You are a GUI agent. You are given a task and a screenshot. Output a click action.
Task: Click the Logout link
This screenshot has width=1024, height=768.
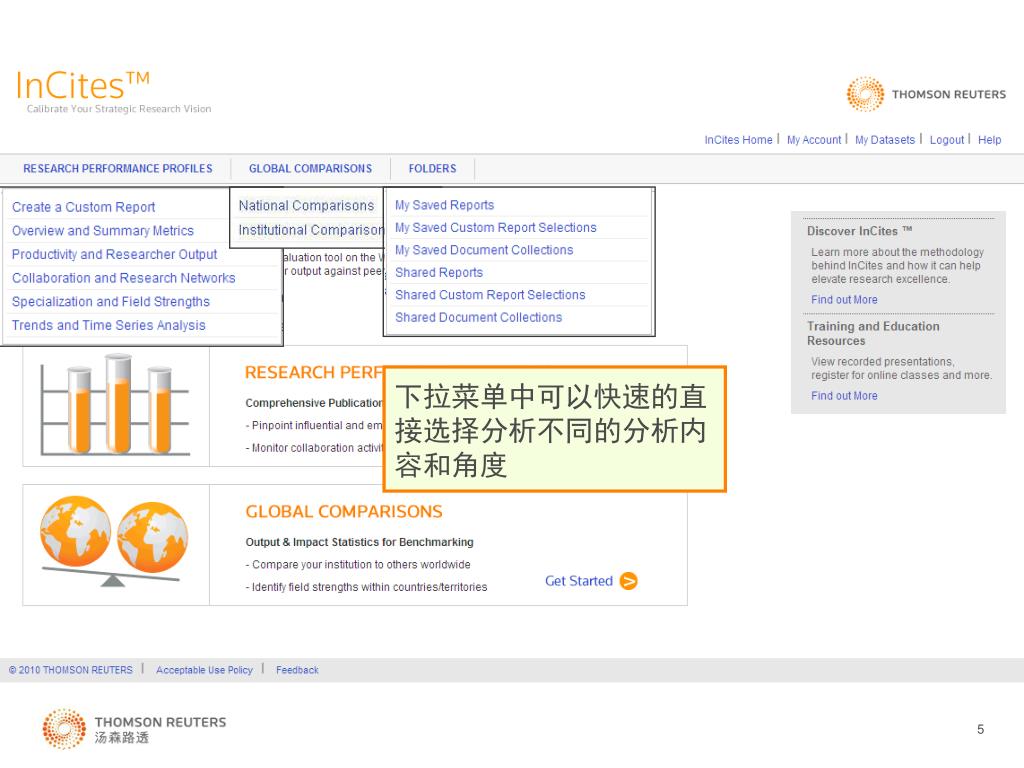coord(946,140)
